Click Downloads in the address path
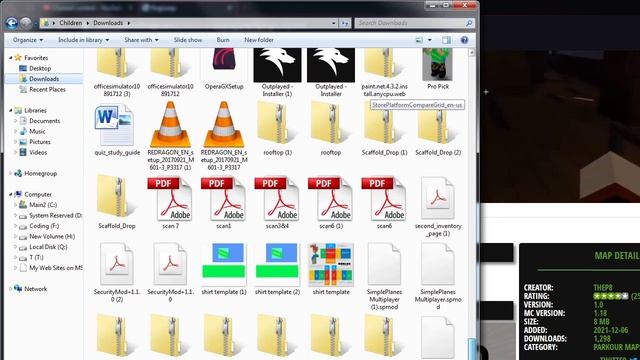640x360 pixels. (x=108, y=23)
